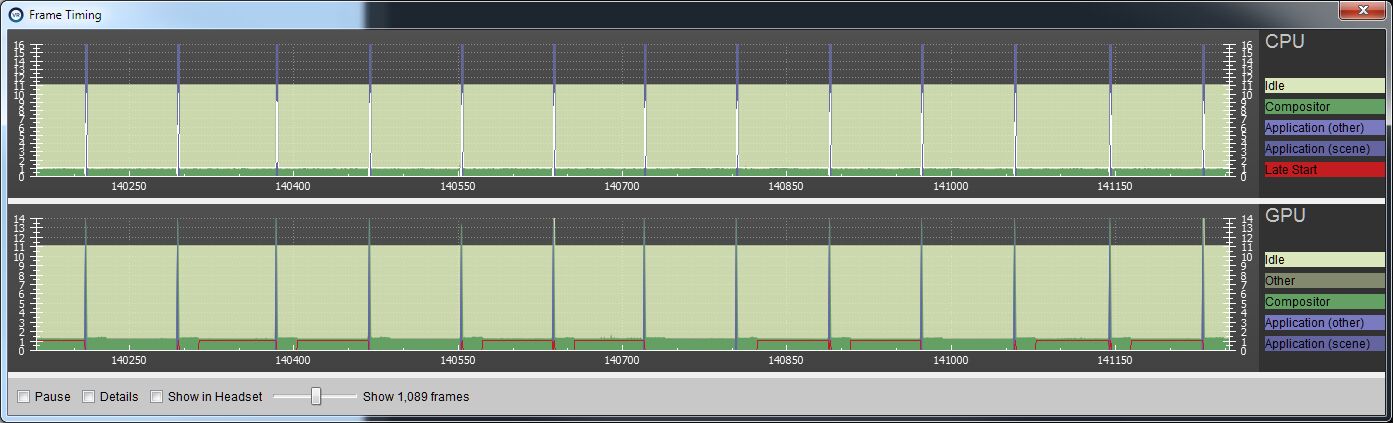
Task: Select GPU Application (scene) legend entry
Action: [1324, 344]
